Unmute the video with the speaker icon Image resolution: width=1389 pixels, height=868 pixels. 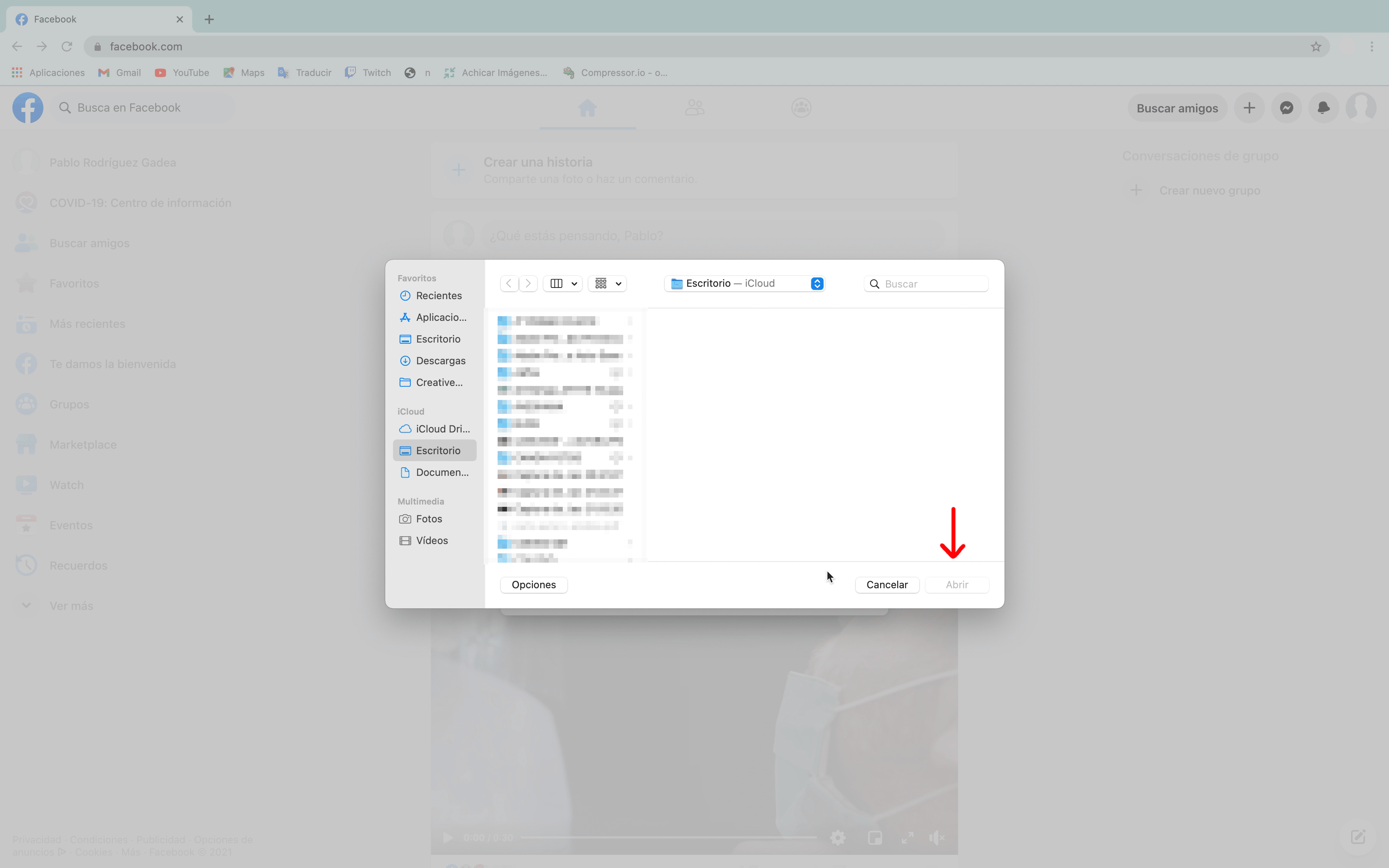tap(936, 838)
